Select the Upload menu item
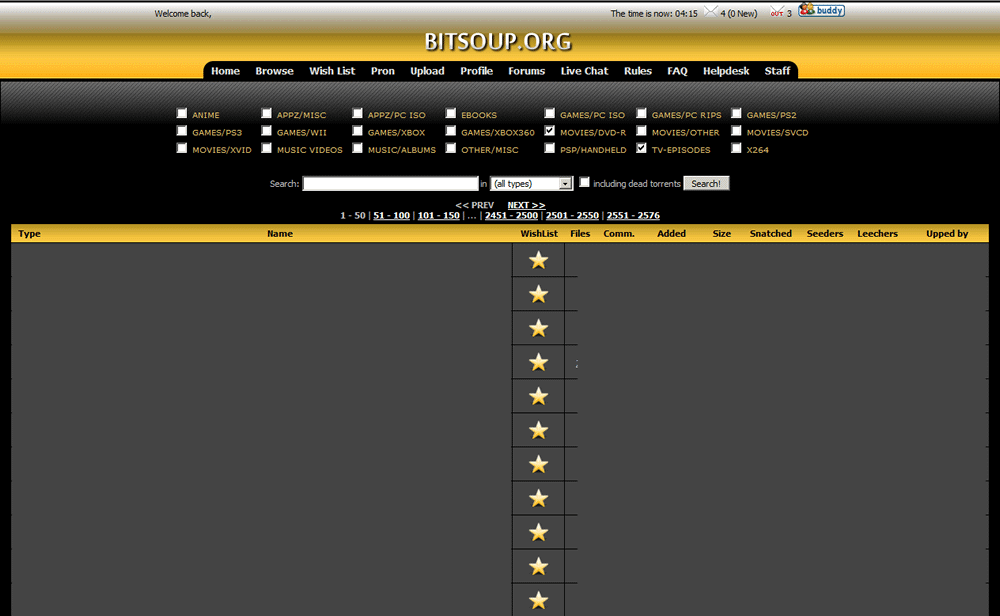 point(427,71)
